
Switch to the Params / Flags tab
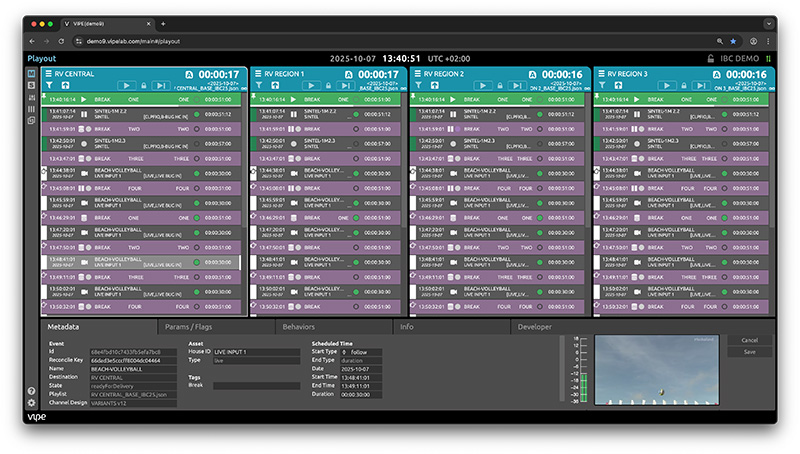[x=216, y=327]
